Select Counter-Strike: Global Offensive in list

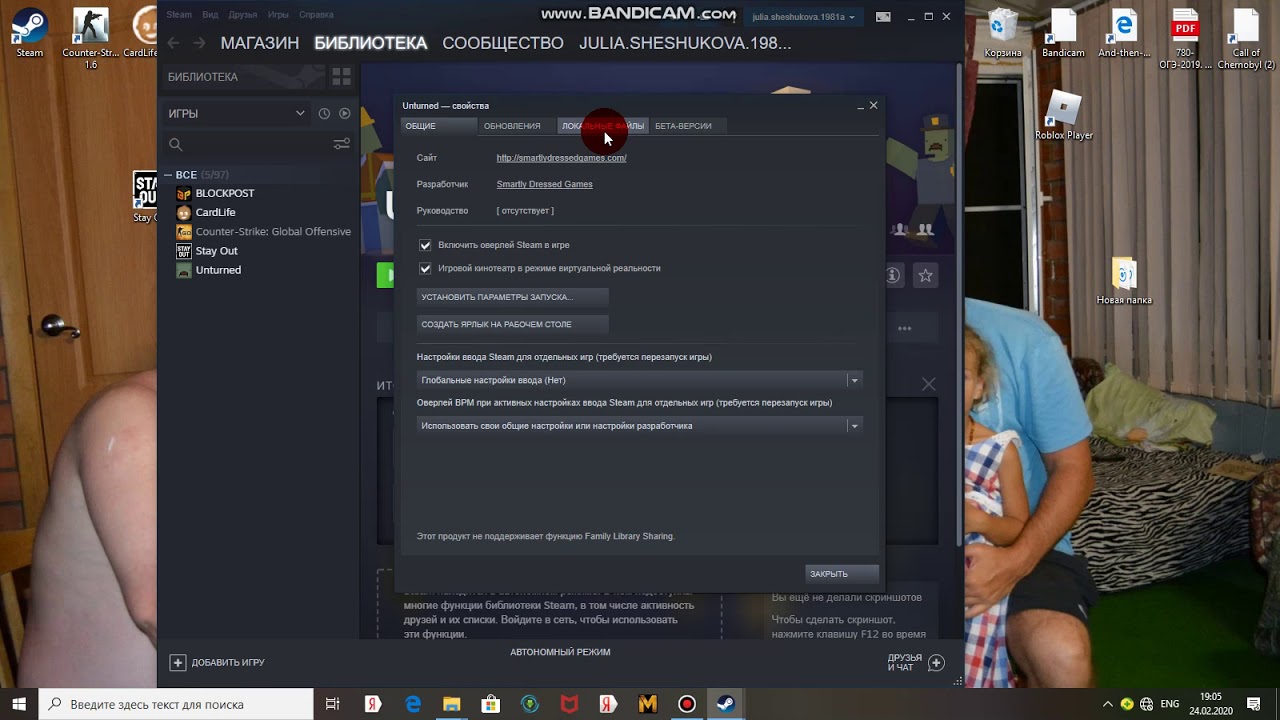pos(273,232)
